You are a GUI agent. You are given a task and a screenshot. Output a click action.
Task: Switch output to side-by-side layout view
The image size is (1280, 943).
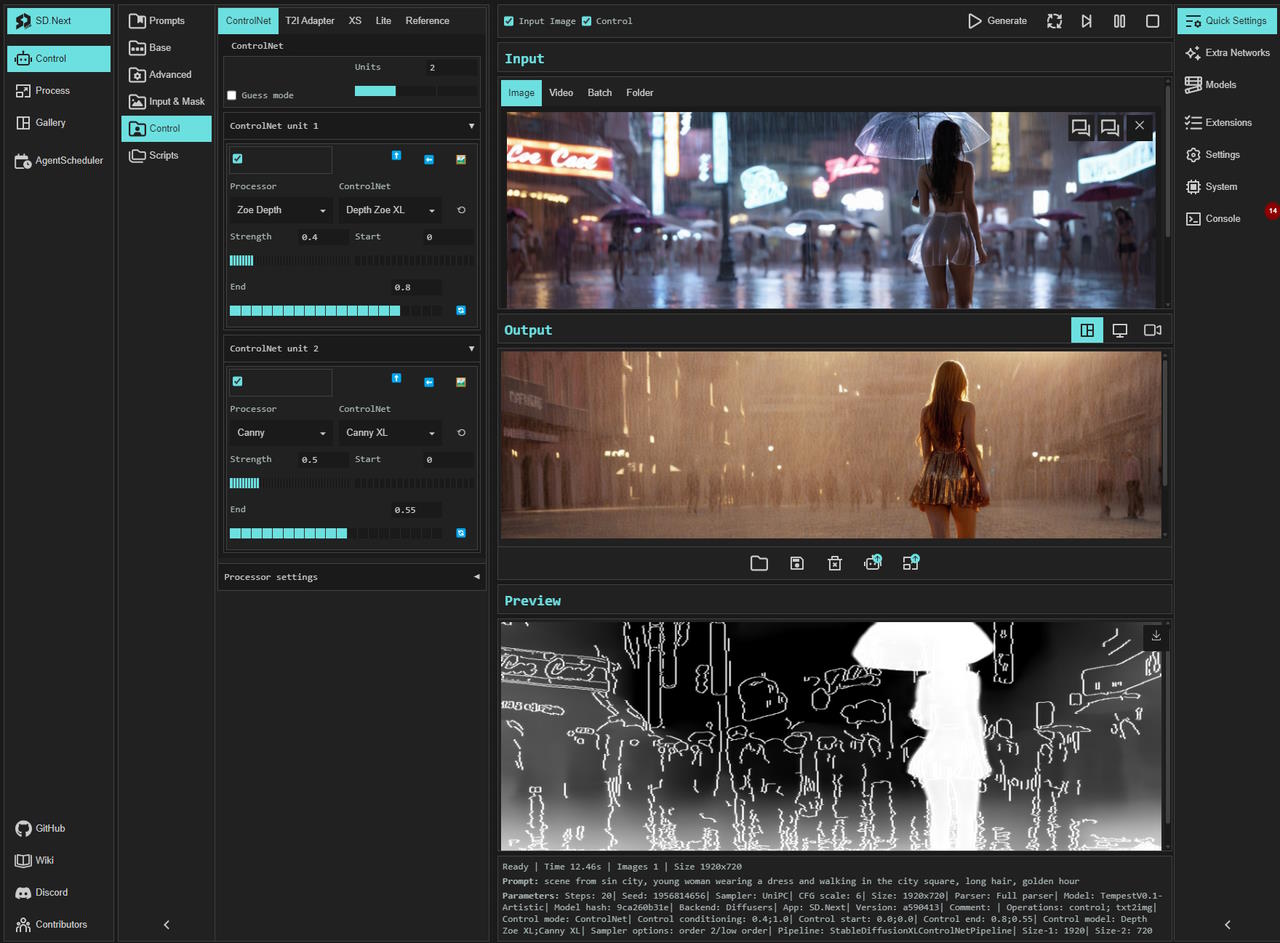[x=1087, y=330]
